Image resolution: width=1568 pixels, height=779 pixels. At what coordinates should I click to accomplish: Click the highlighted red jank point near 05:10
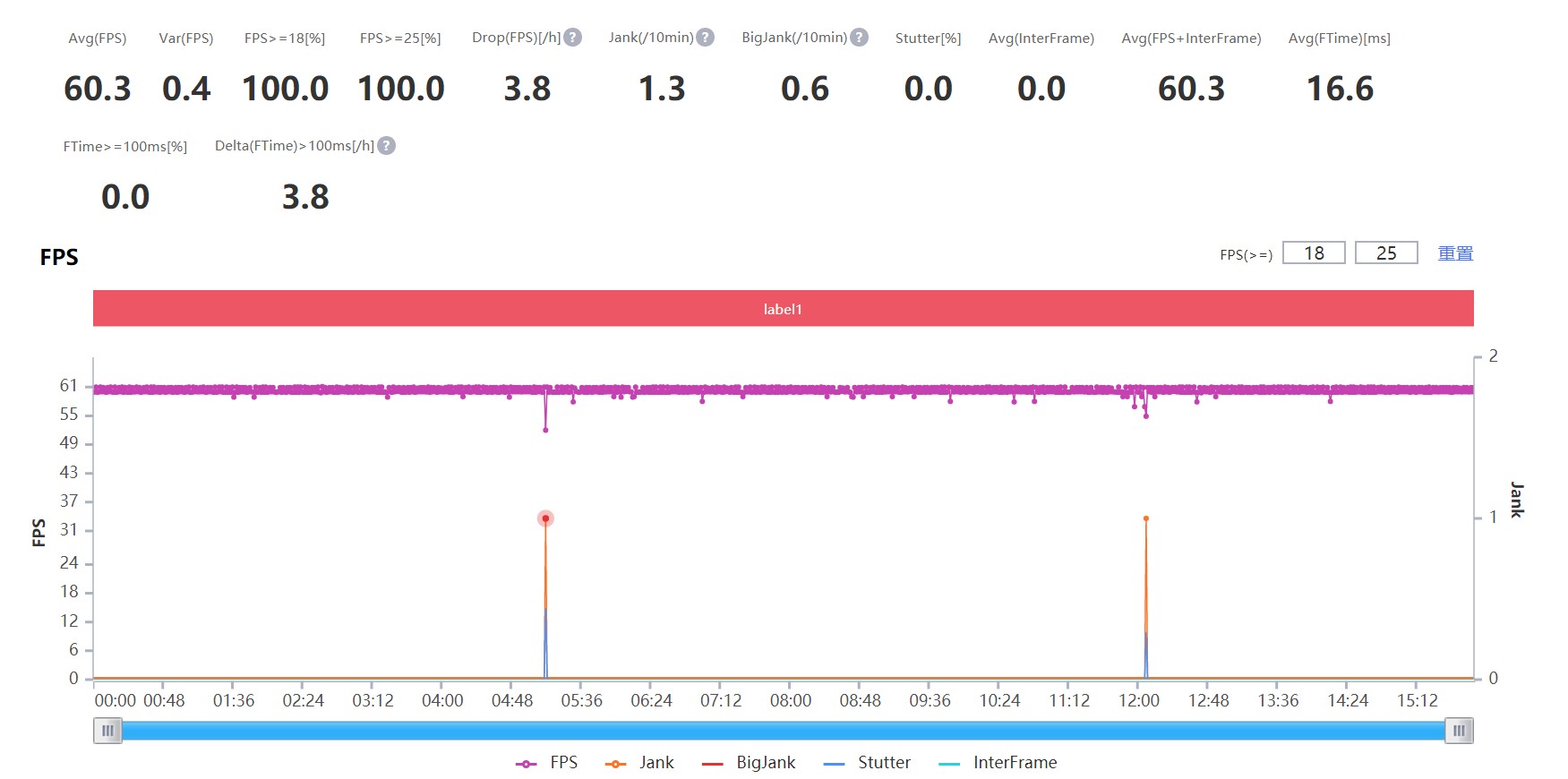(545, 518)
